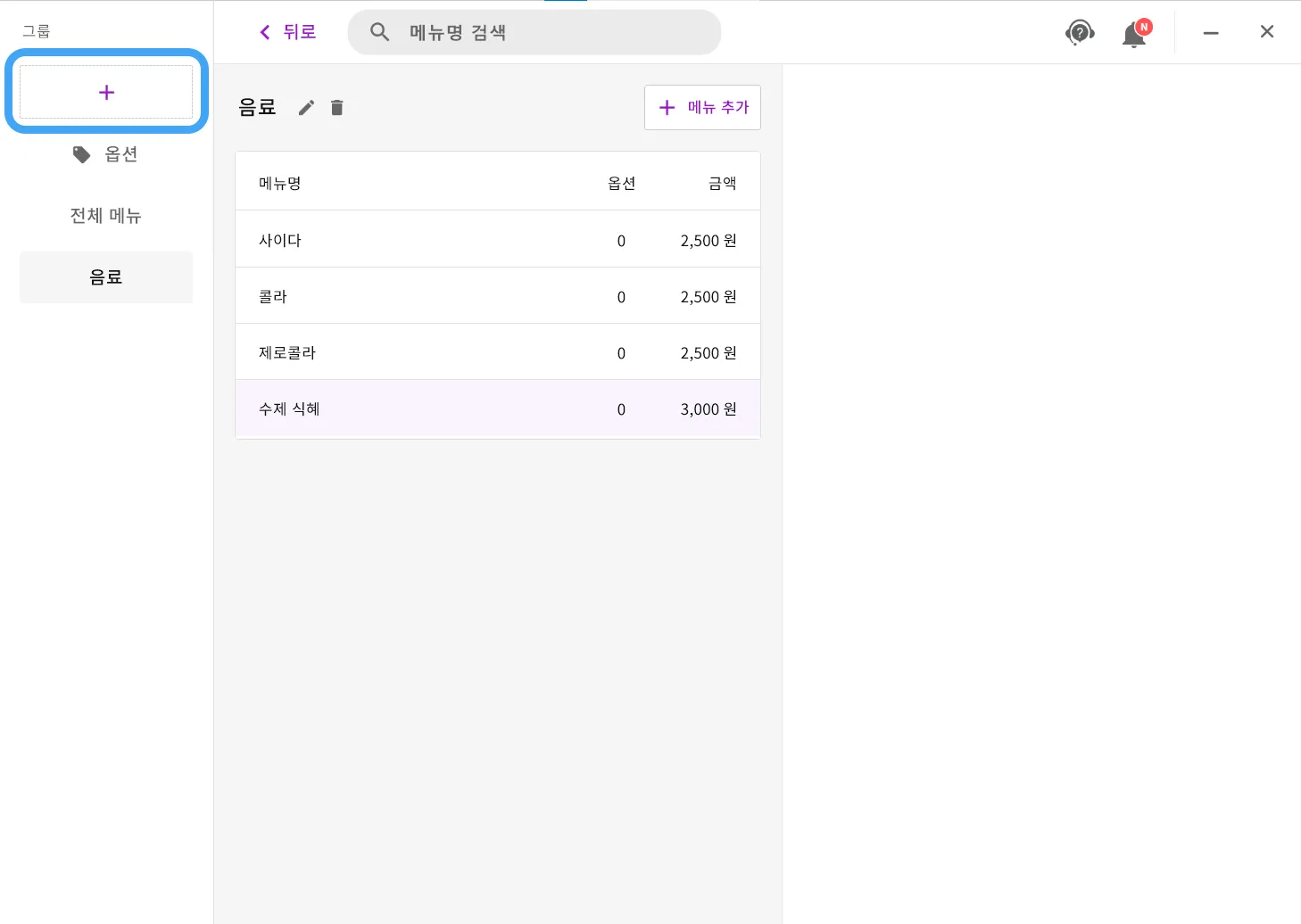The height and width of the screenshot is (924, 1301).
Task: Open the 옵션 section in the sidebar
Action: click(x=106, y=154)
